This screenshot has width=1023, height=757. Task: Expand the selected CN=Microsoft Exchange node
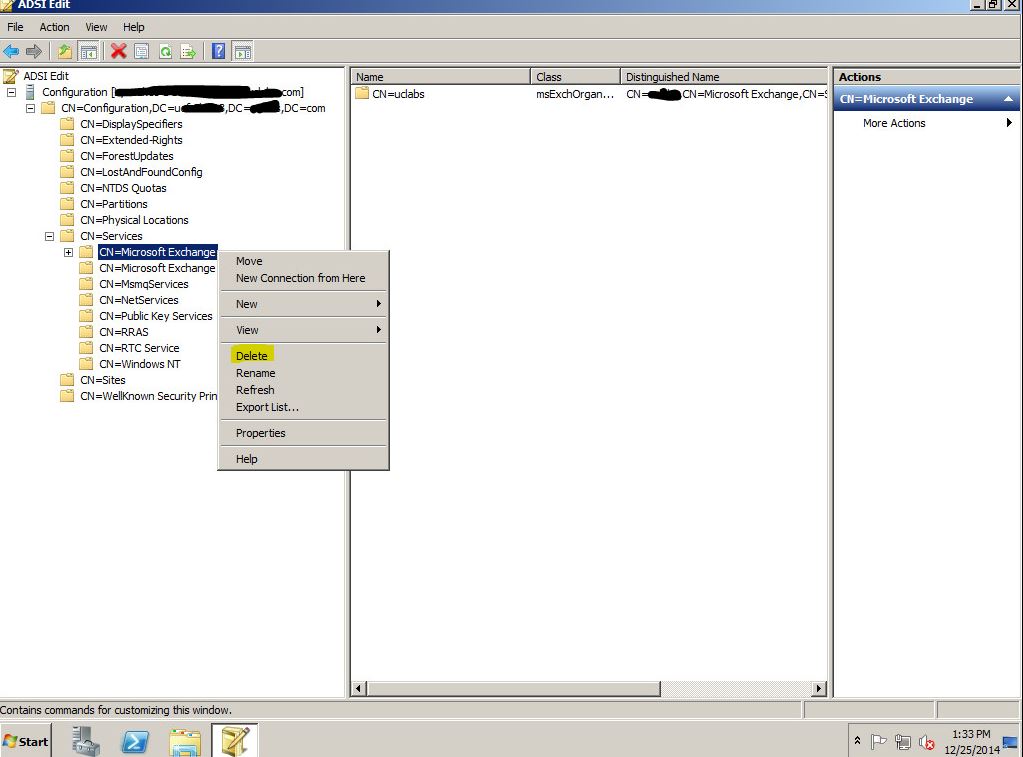tap(69, 252)
